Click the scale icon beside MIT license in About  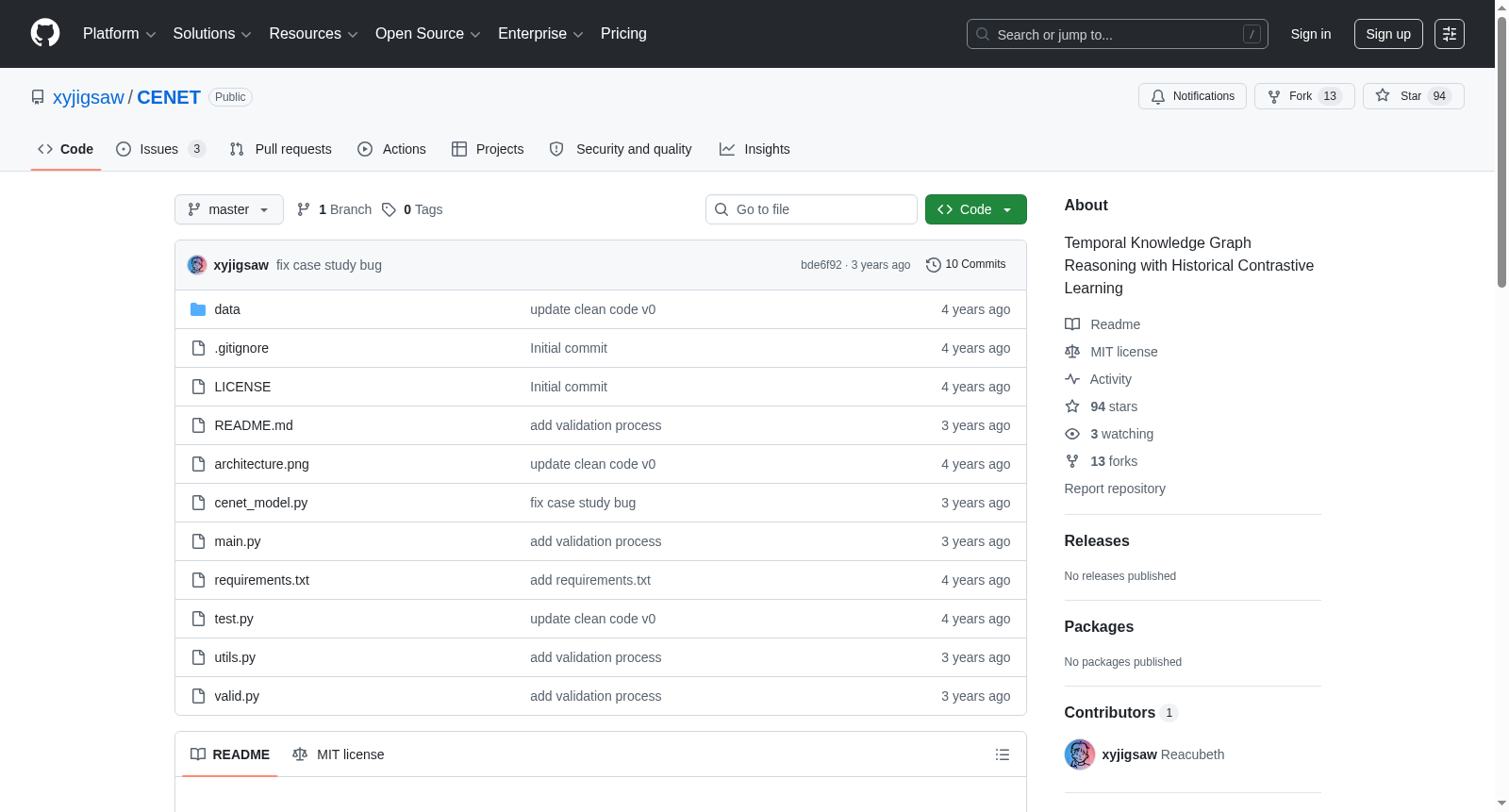[x=1072, y=352]
